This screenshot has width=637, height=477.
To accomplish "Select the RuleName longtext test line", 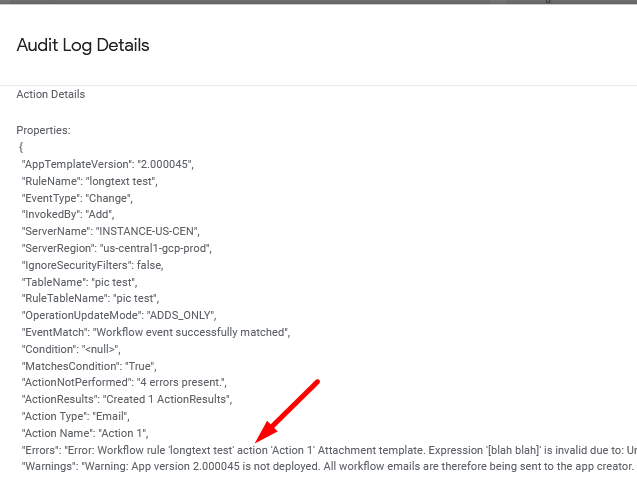I will [89, 181].
